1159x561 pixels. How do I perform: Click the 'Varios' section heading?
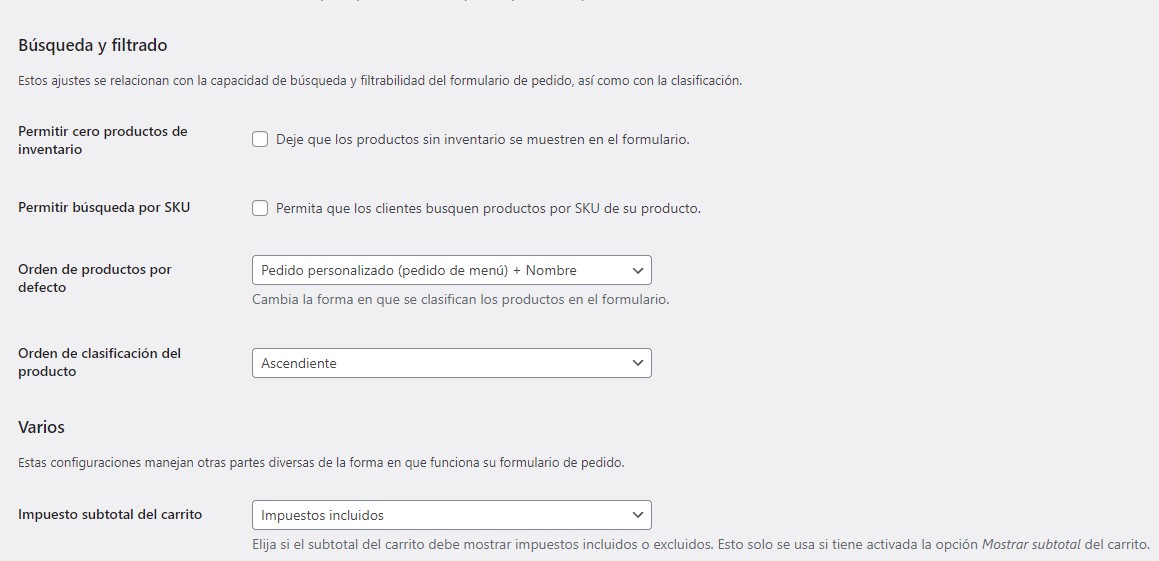[x=41, y=427]
